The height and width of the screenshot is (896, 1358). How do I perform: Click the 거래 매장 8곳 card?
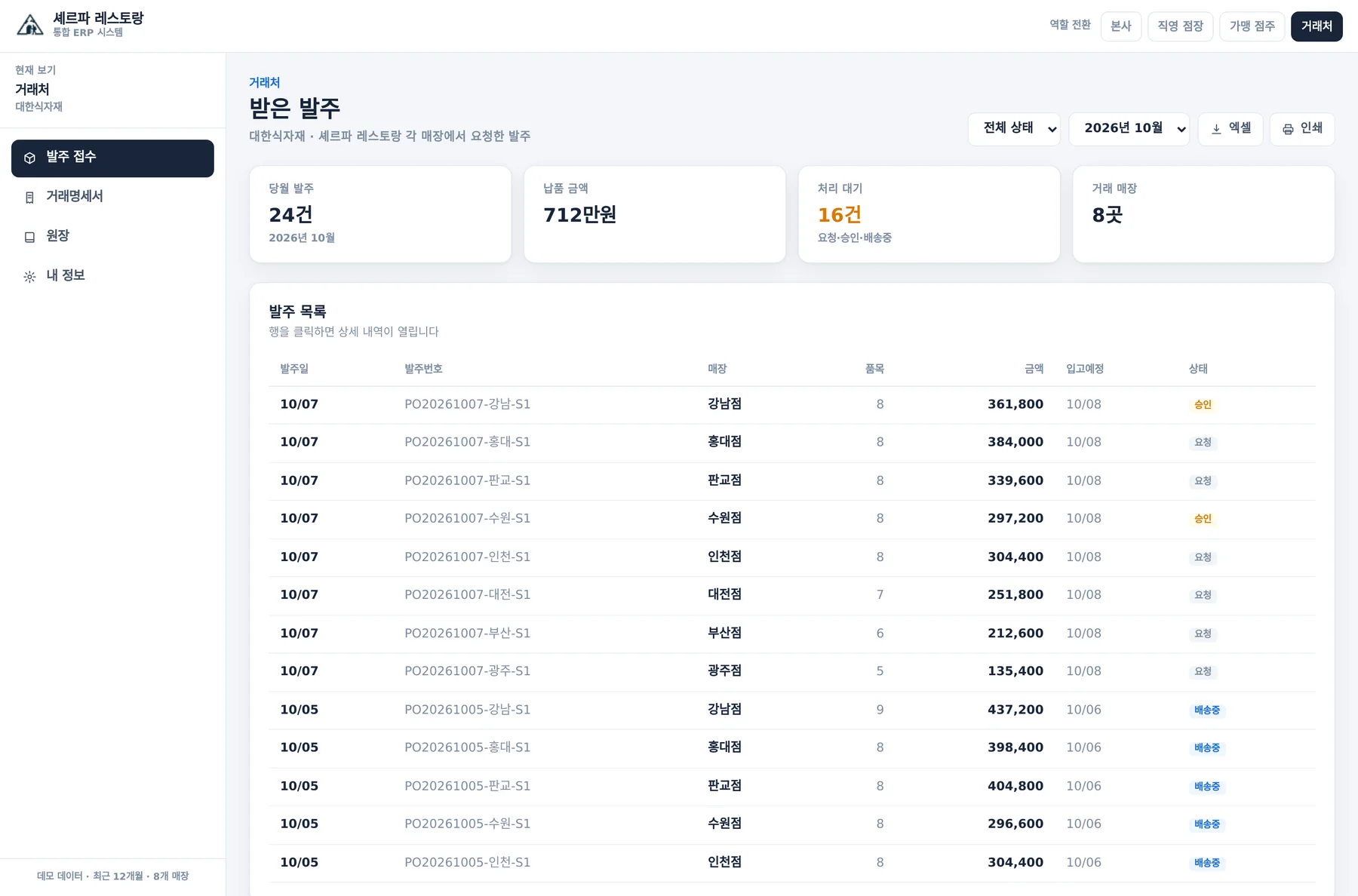(1203, 214)
